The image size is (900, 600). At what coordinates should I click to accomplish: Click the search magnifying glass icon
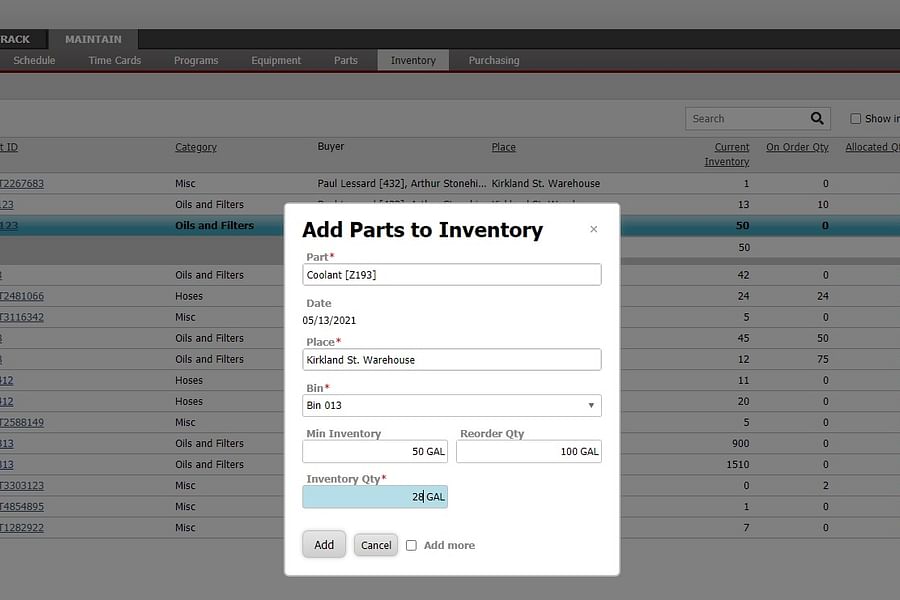click(817, 118)
